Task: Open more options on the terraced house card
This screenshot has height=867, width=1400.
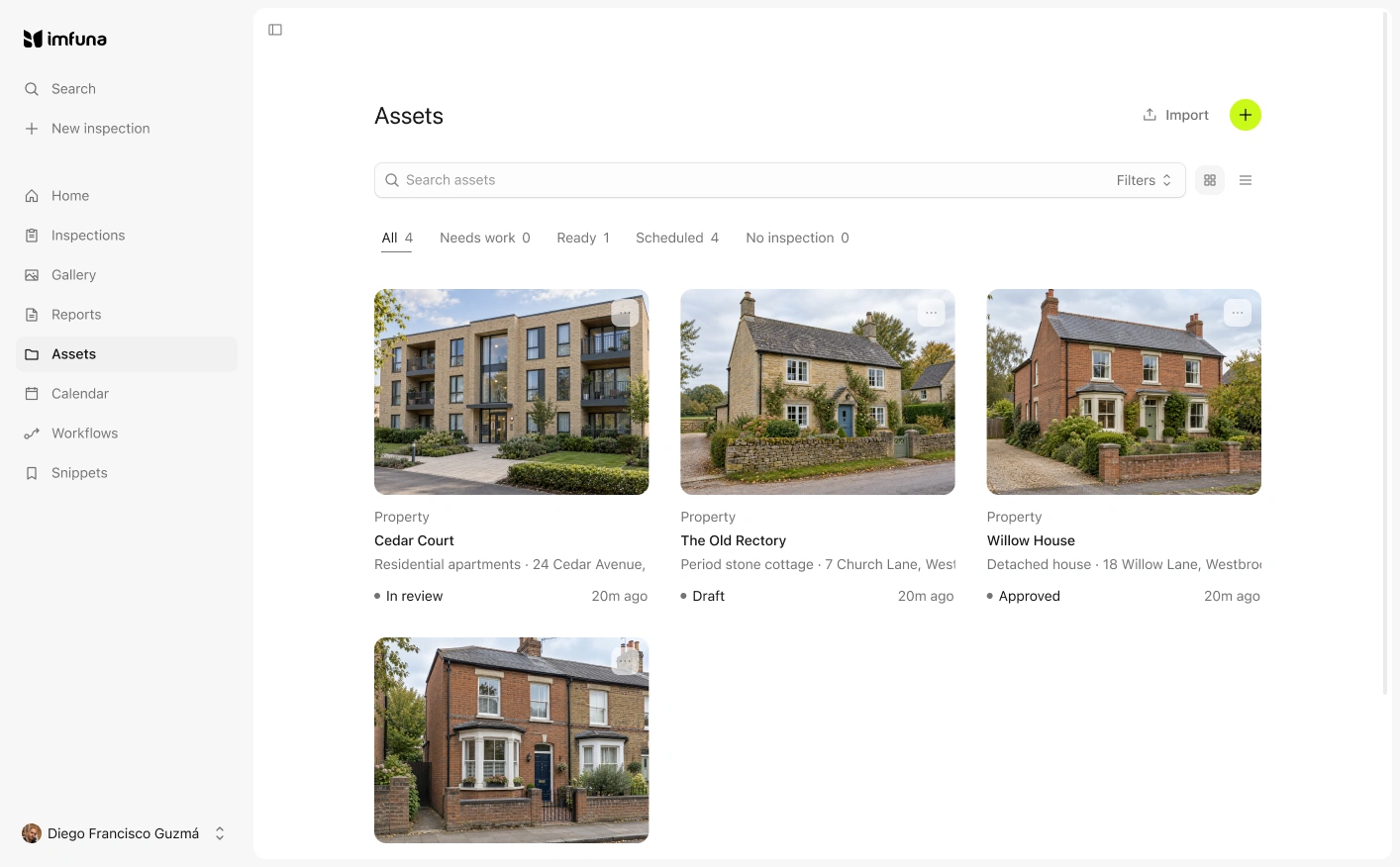Action: [x=625, y=661]
